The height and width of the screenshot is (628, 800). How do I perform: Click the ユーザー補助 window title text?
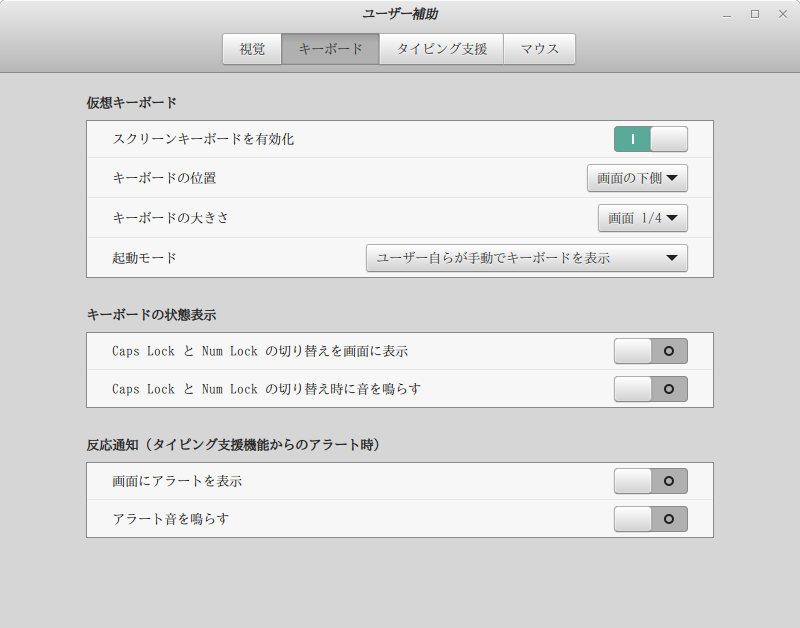[400, 14]
